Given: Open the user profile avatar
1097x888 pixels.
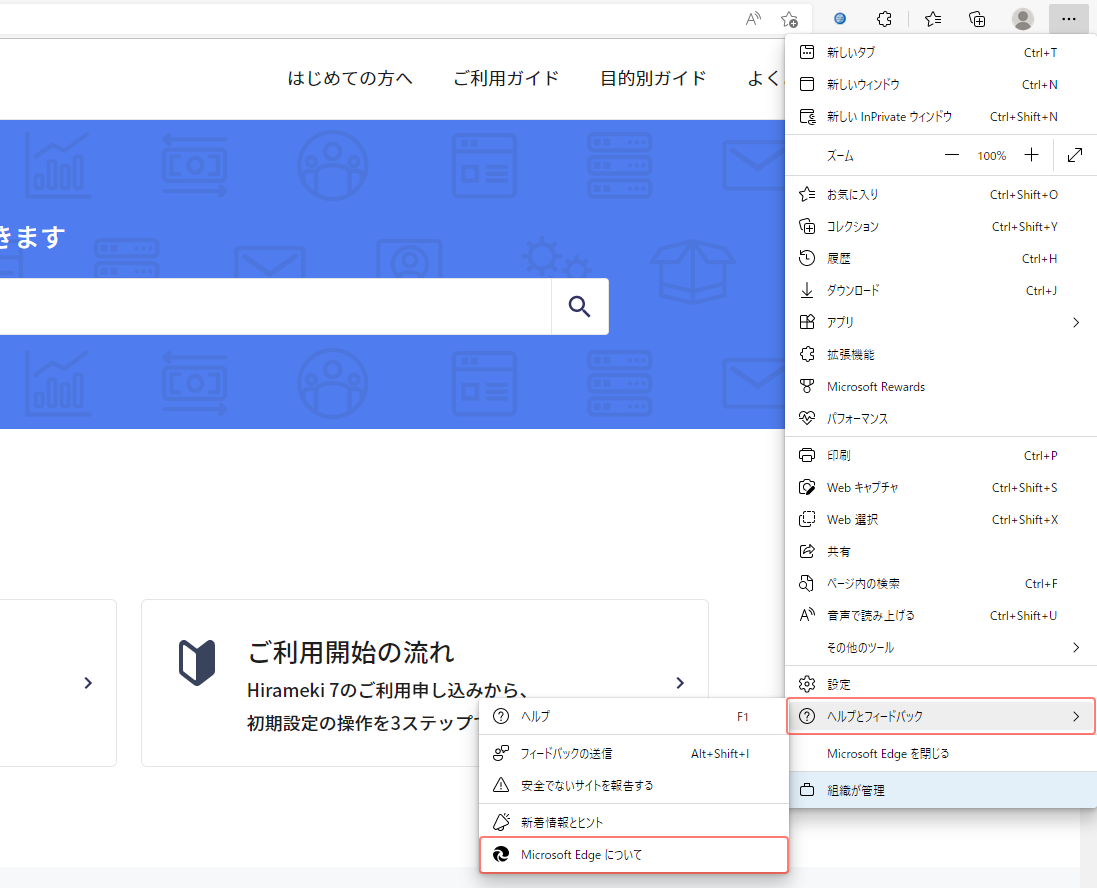Looking at the screenshot, I should click(1023, 19).
